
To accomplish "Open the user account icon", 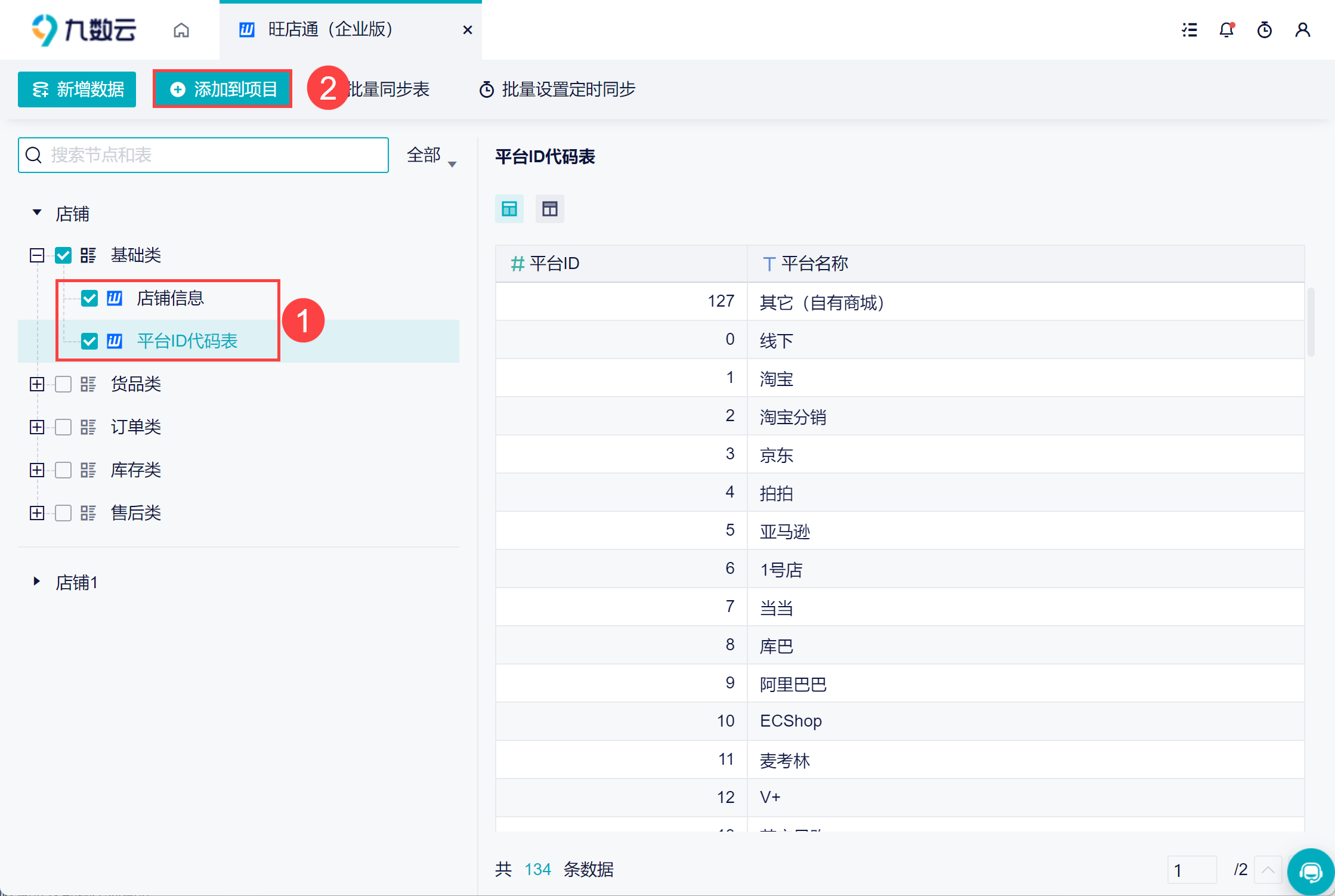I will click(1302, 30).
